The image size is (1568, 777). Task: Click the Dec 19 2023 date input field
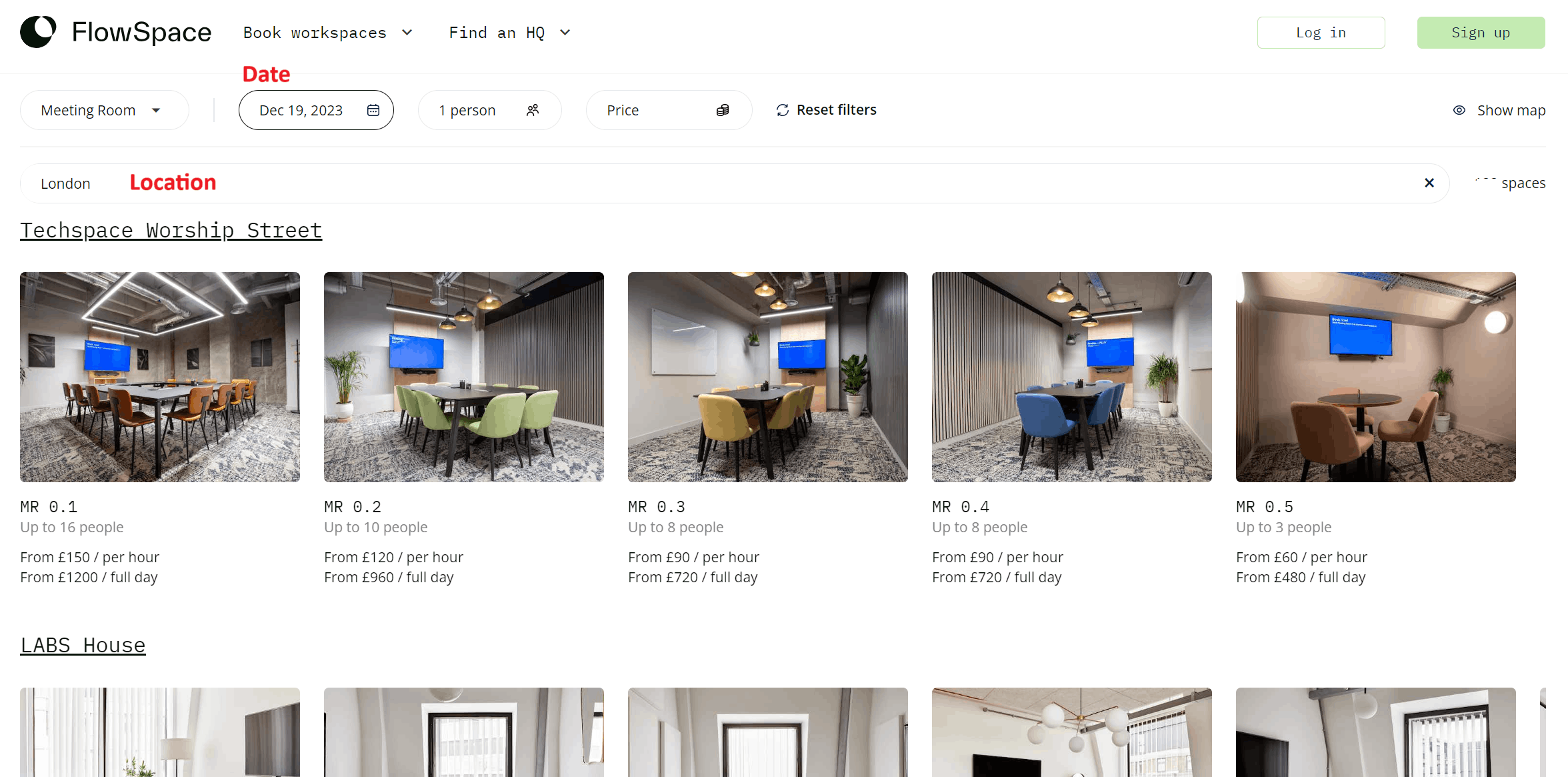pos(316,110)
